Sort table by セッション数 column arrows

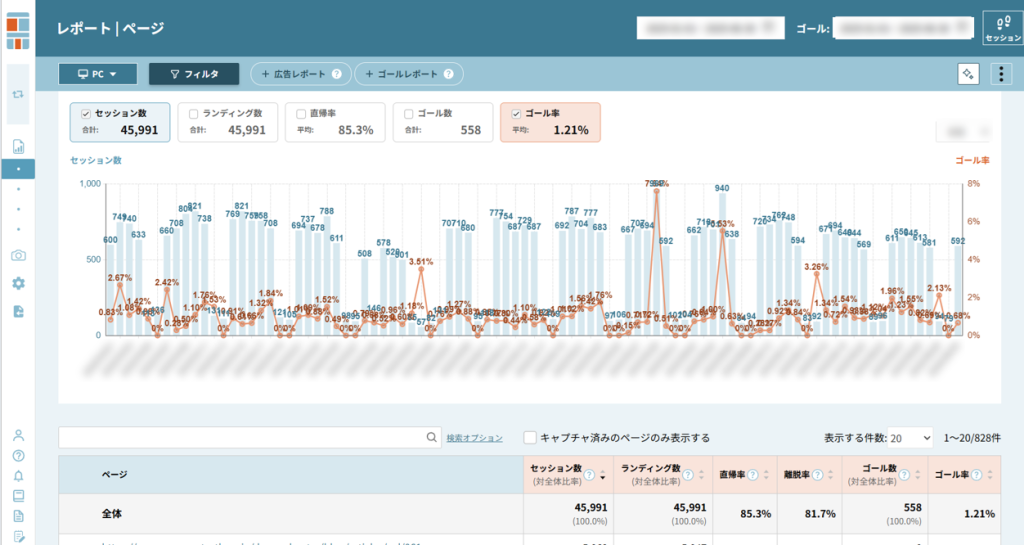click(602, 475)
